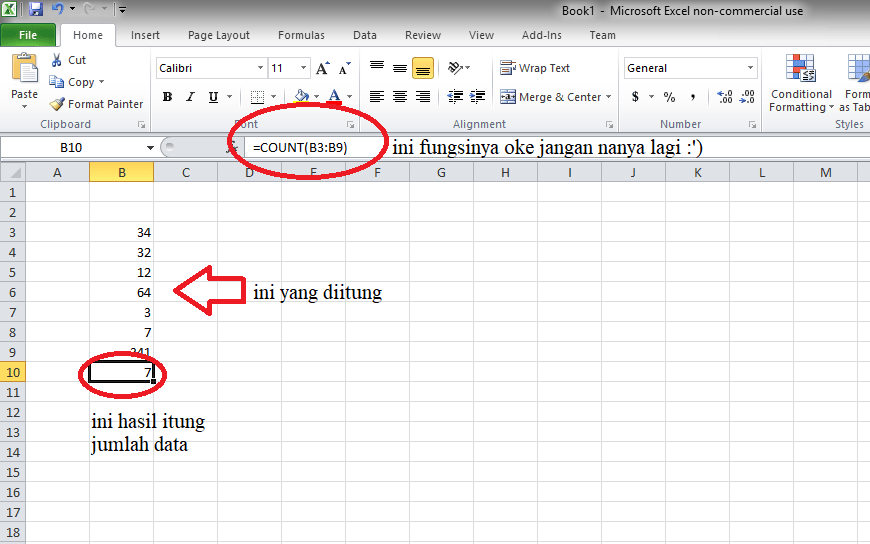Open the General number format dropdown
This screenshot has height=544, width=870.
[x=750, y=68]
